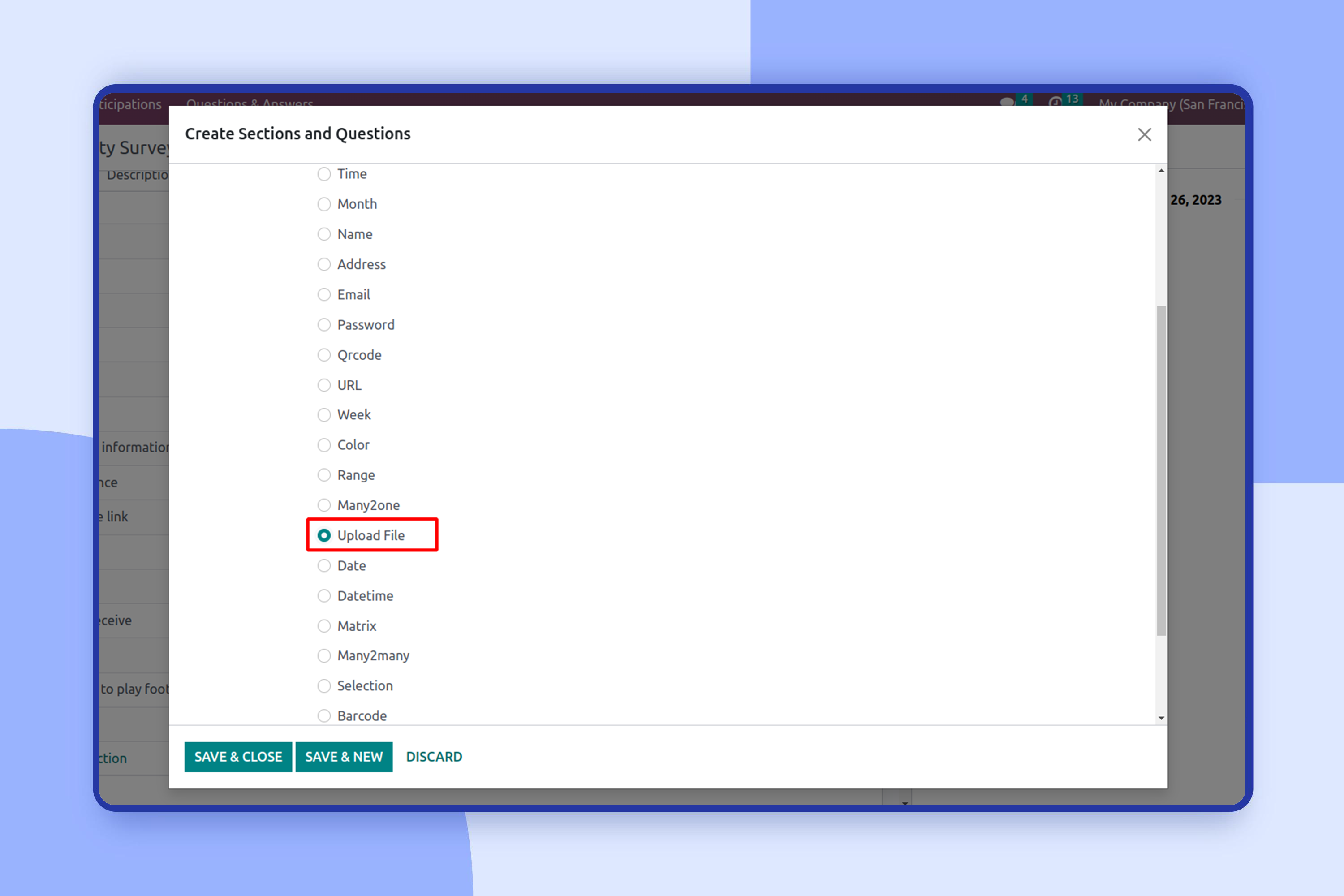Image resolution: width=1344 pixels, height=896 pixels.
Task: Open the activities clock icon
Action: coord(1055,102)
